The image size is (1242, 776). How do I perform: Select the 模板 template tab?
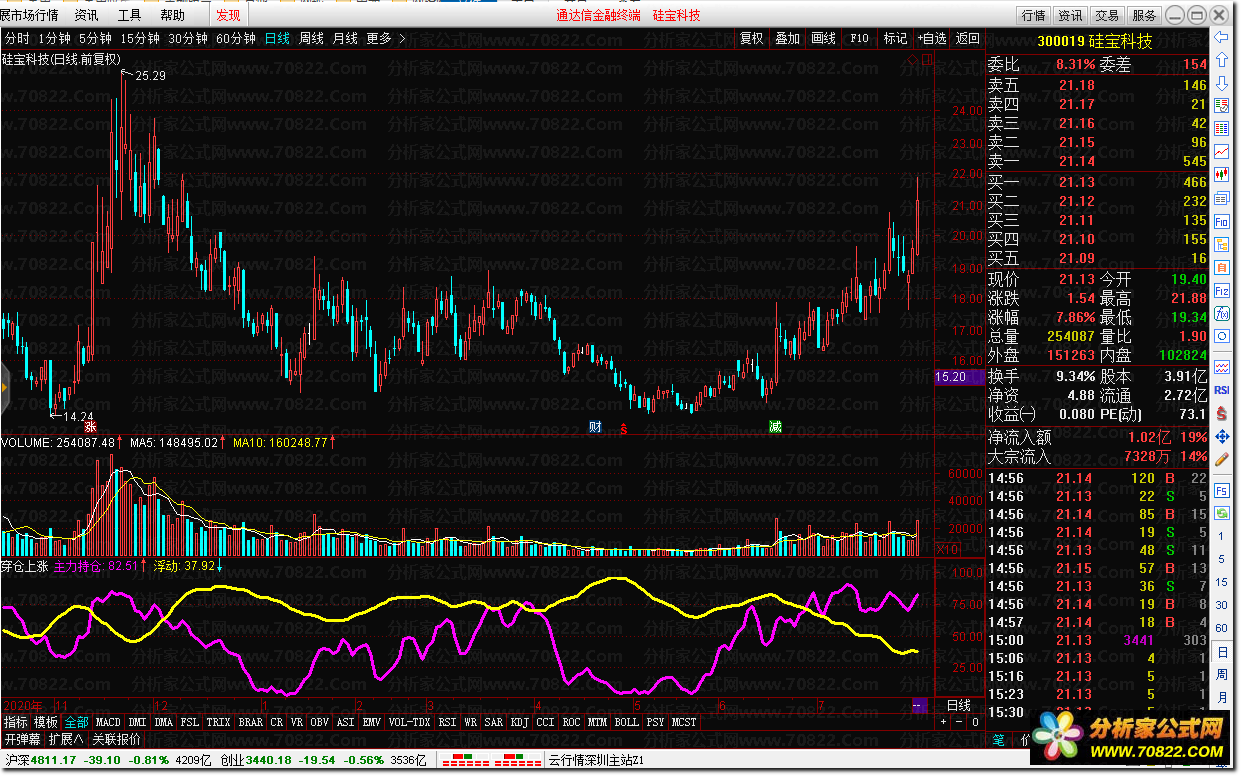46,721
